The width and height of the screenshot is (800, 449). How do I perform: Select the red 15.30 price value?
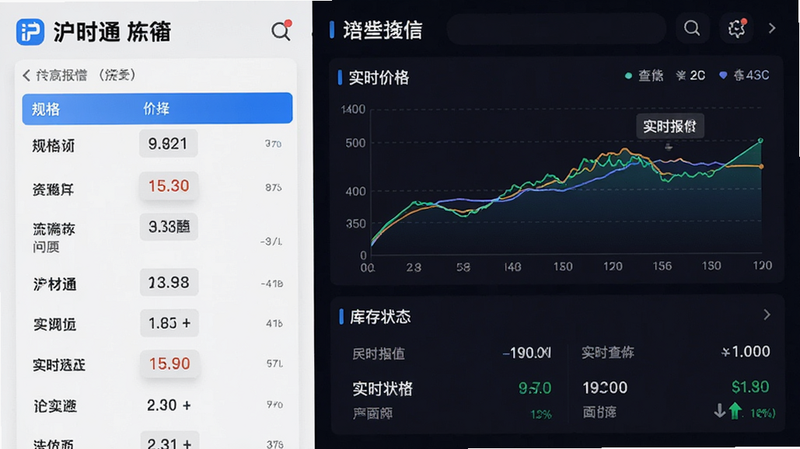(x=169, y=186)
